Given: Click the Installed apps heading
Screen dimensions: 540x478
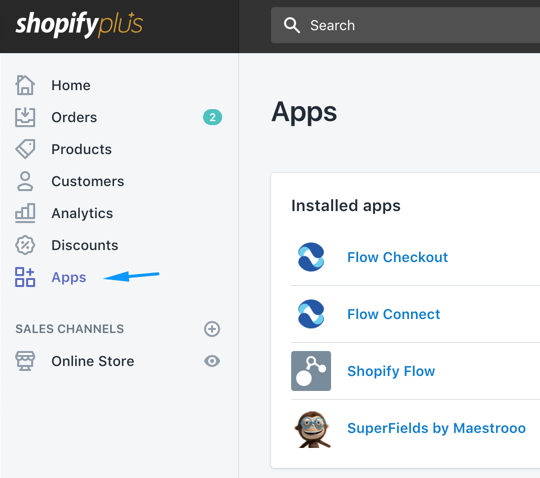Looking at the screenshot, I should click(346, 206).
